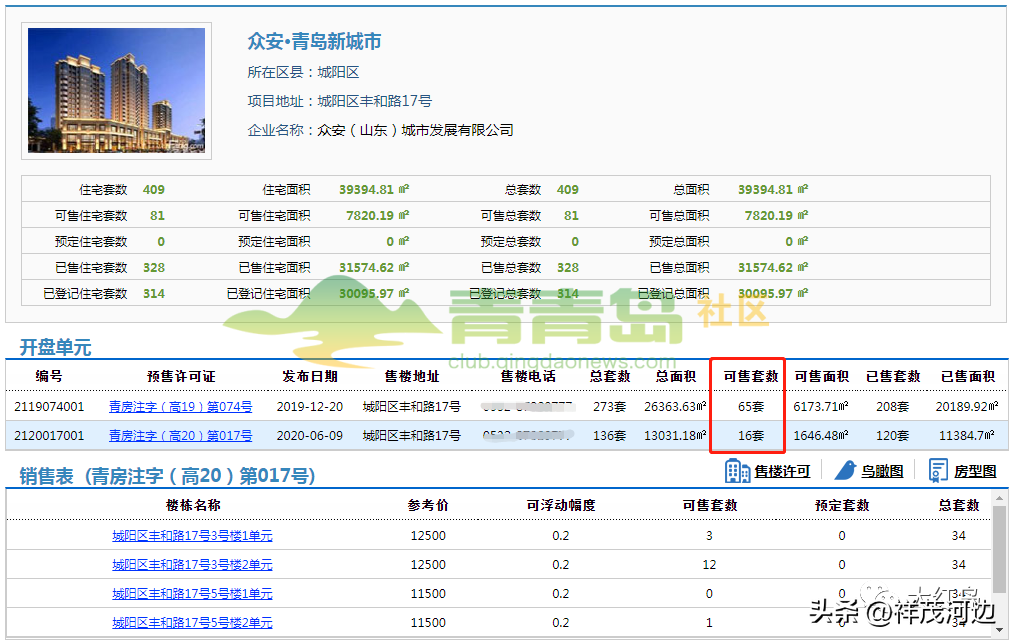
Task: Click the bird icon beside 鸟瞰图
Action: coord(845,471)
